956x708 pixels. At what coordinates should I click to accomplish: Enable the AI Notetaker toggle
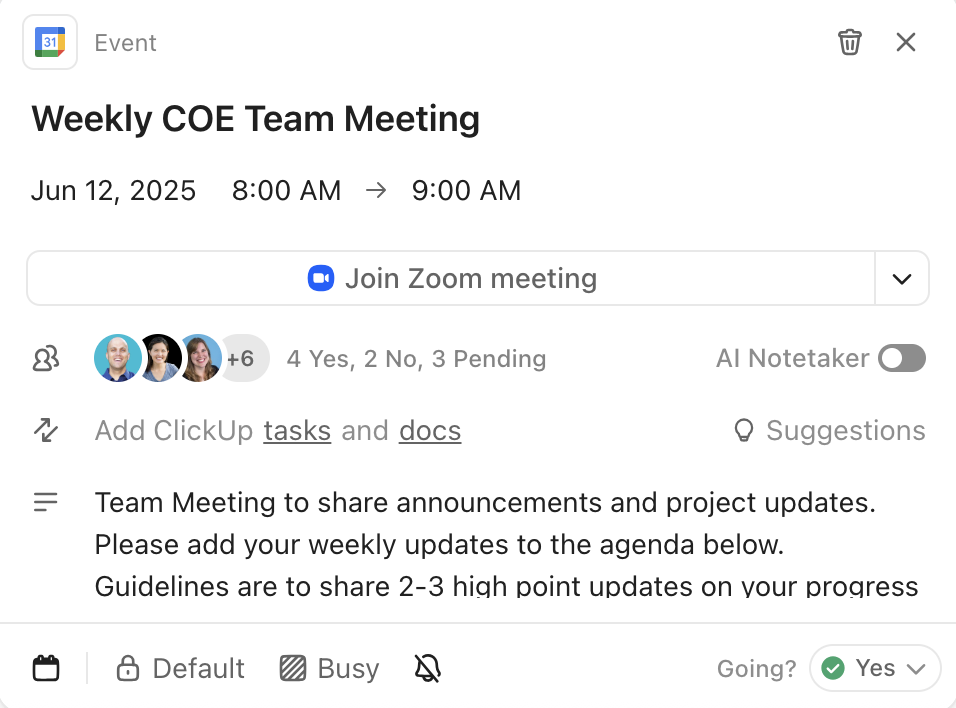[901, 358]
